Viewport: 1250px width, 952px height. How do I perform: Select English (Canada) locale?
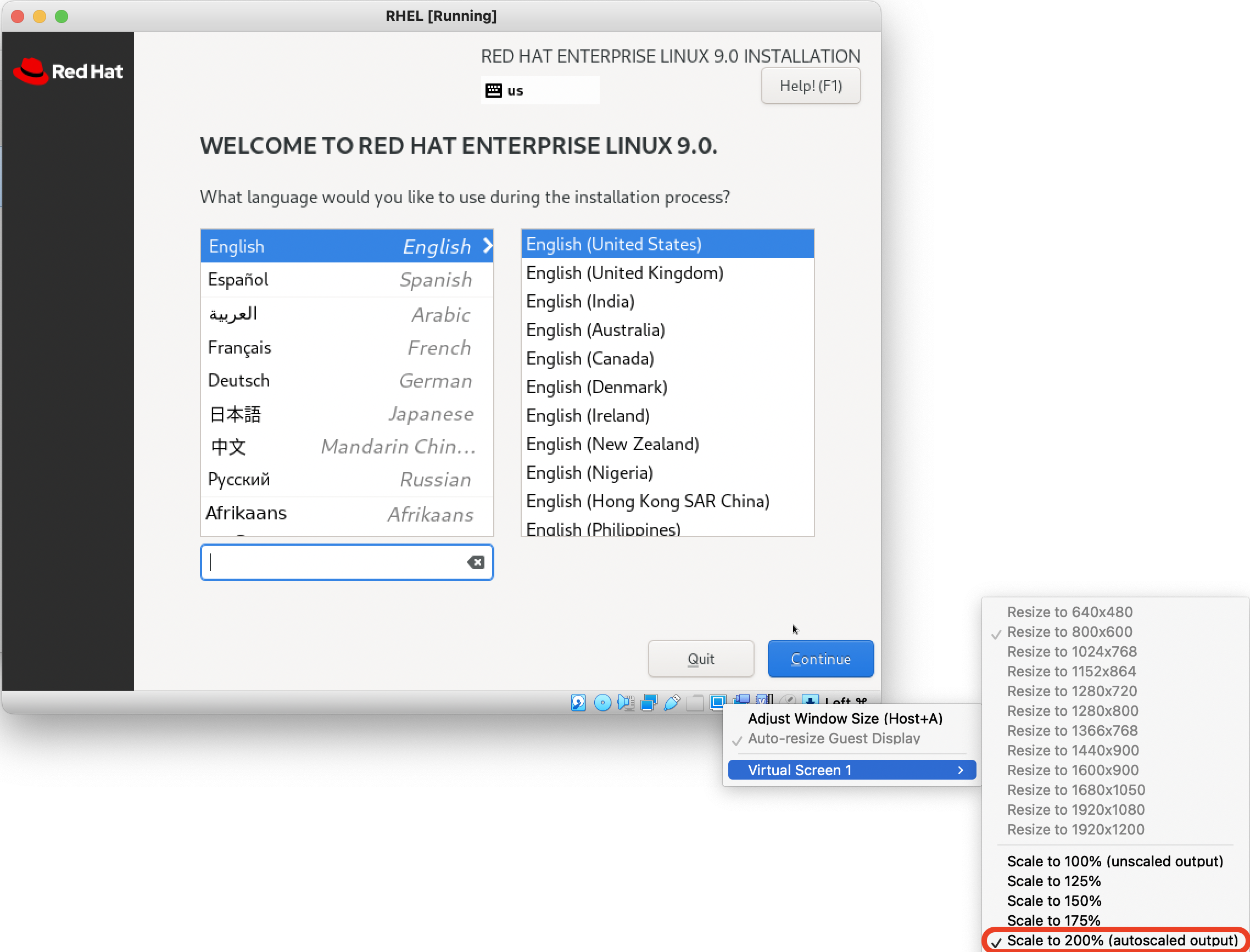click(x=667, y=358)
